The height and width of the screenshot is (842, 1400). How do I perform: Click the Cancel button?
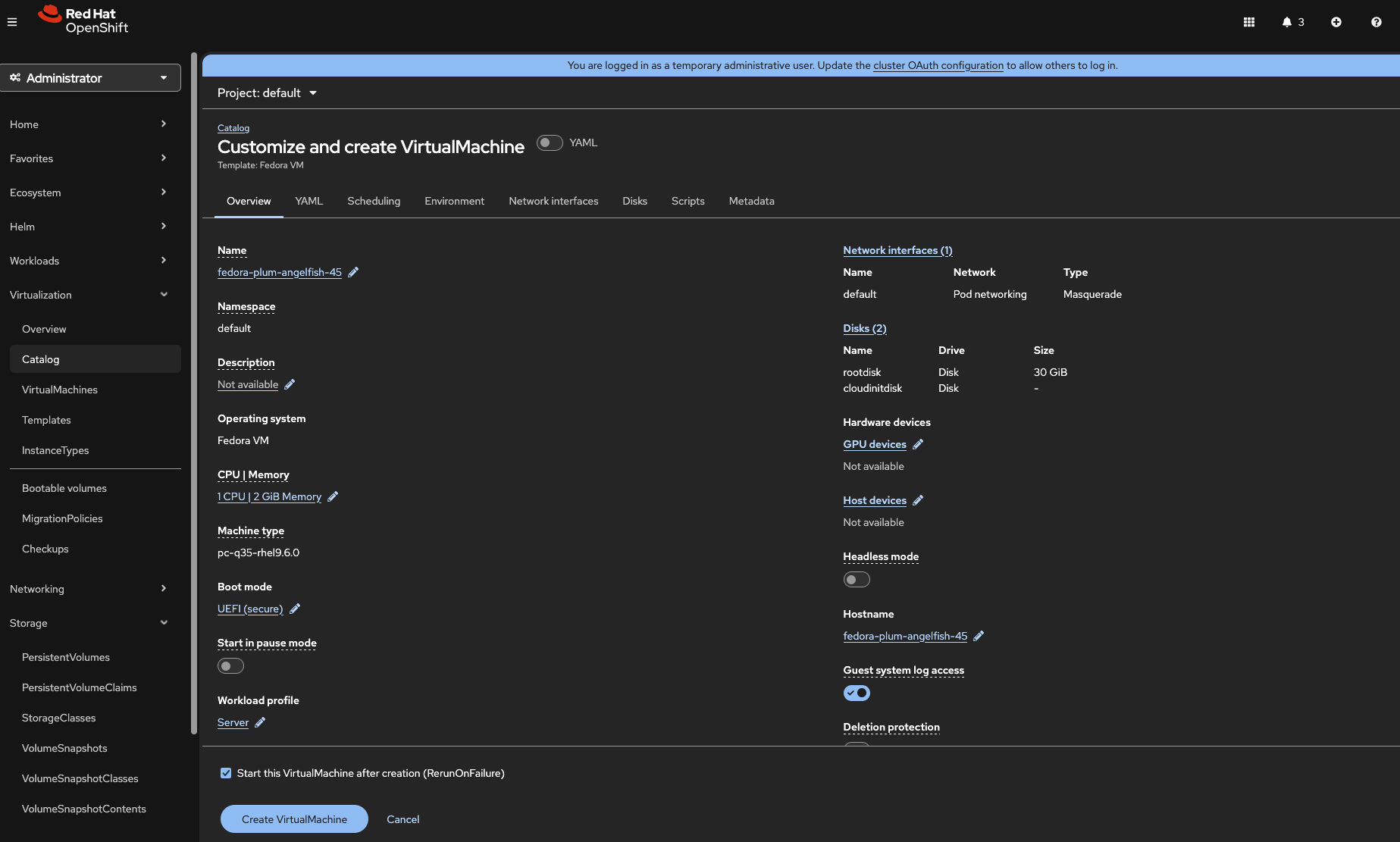click(403, 819)
